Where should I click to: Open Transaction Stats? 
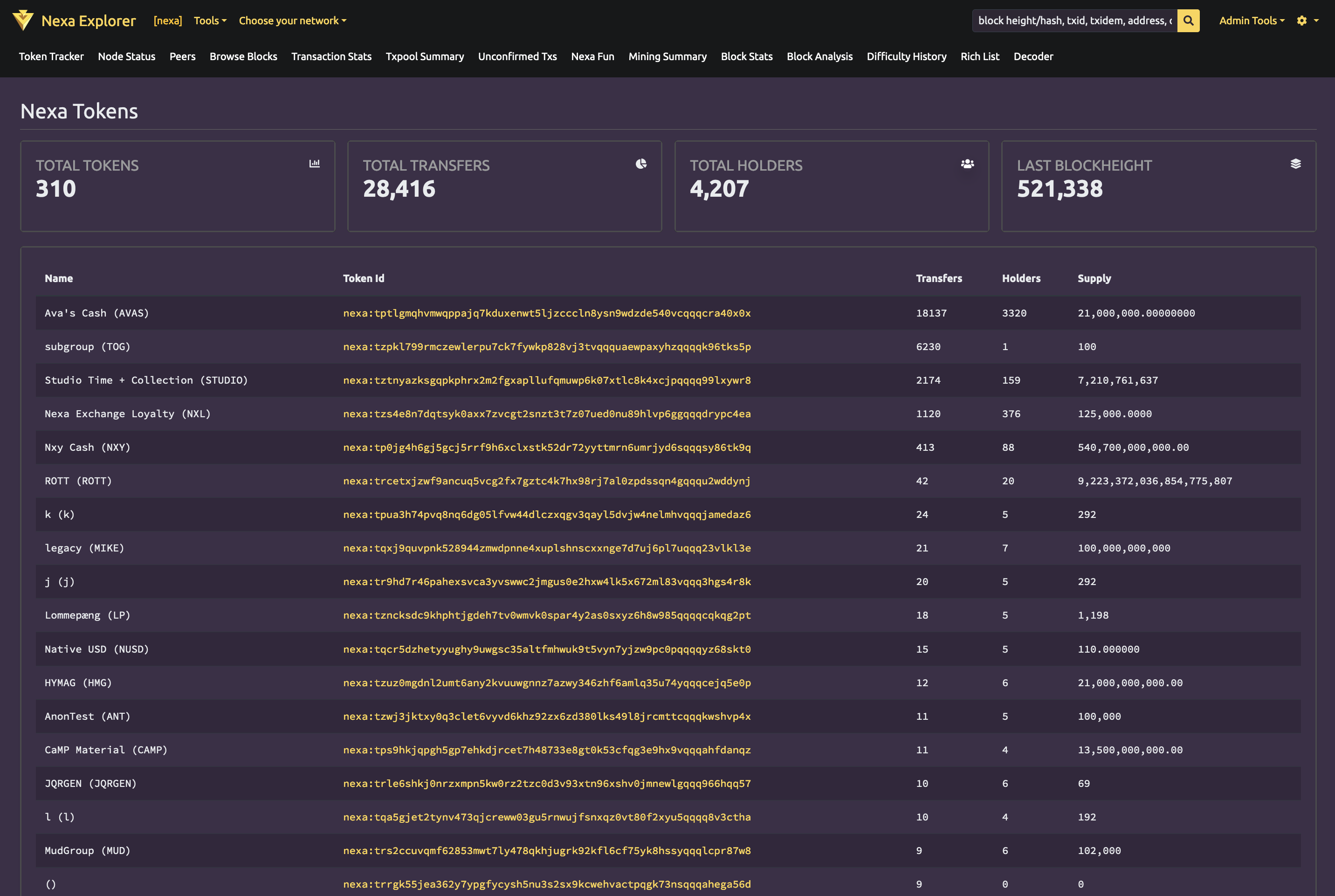pyautogui.click(x=331, y=56)
